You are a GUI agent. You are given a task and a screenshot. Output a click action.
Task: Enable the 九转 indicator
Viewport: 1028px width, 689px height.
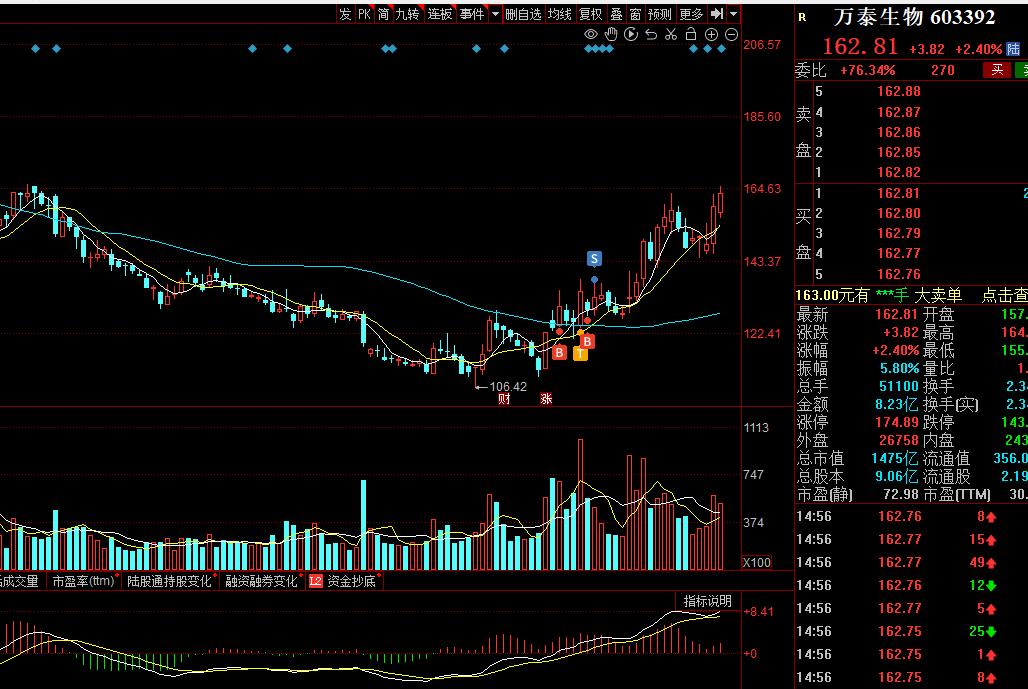[407, 14]
